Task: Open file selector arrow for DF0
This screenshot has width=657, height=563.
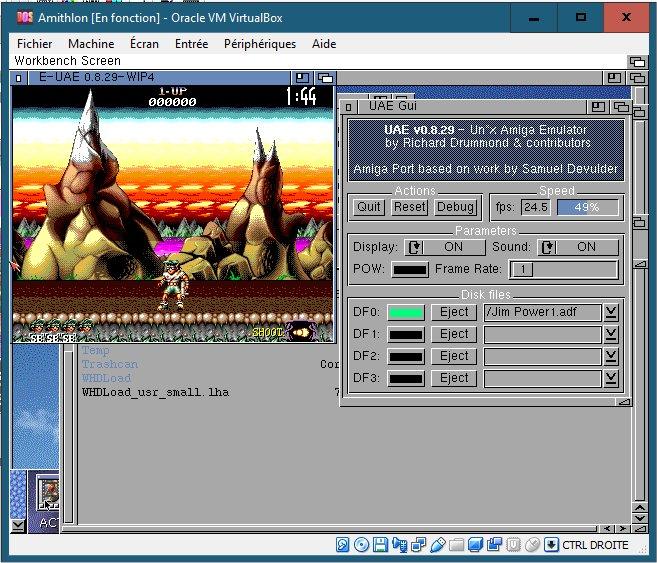Action: [611, 312]
